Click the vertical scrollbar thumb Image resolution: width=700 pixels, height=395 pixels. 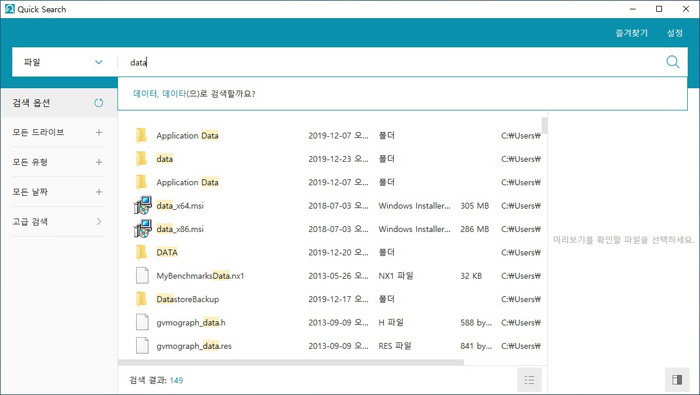544,125
